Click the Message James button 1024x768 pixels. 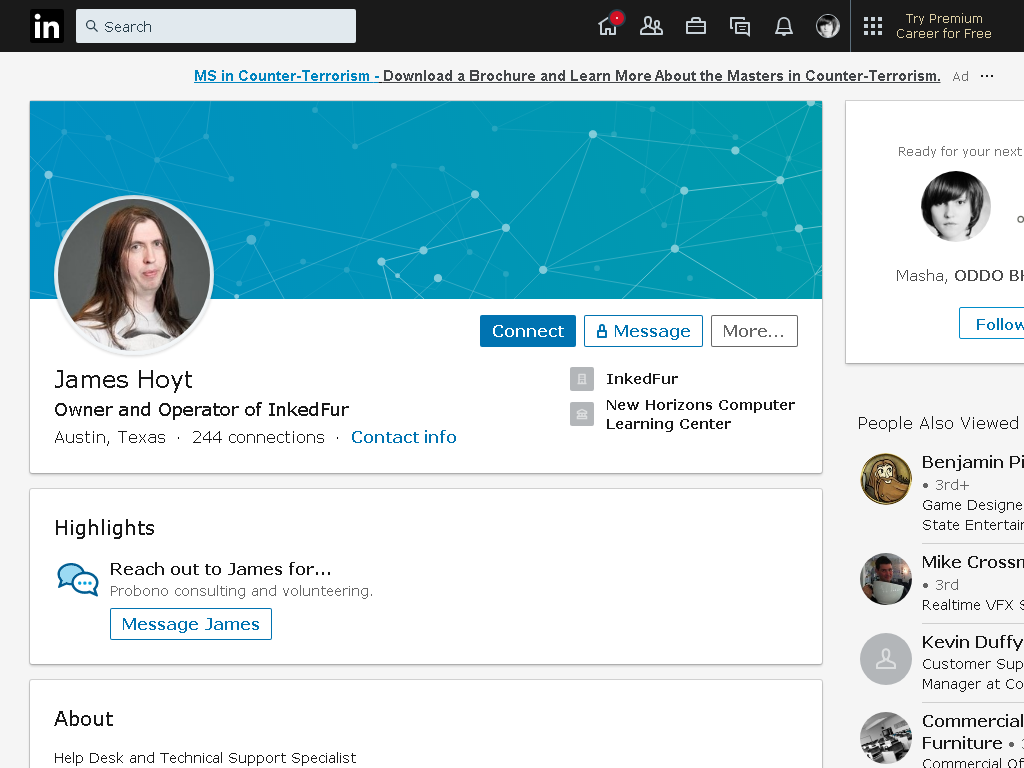tap(191, 624)
